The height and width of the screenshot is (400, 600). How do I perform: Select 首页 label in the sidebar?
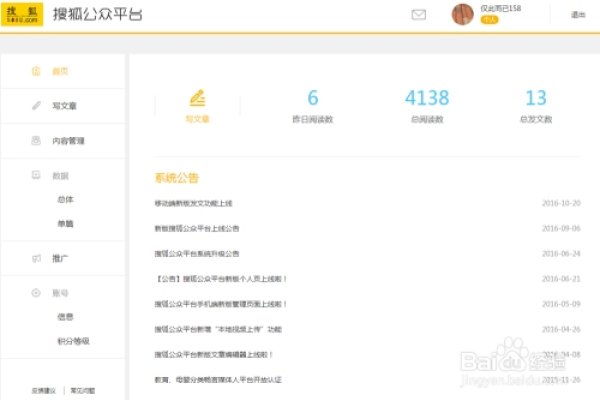click(x=60, y=71)
